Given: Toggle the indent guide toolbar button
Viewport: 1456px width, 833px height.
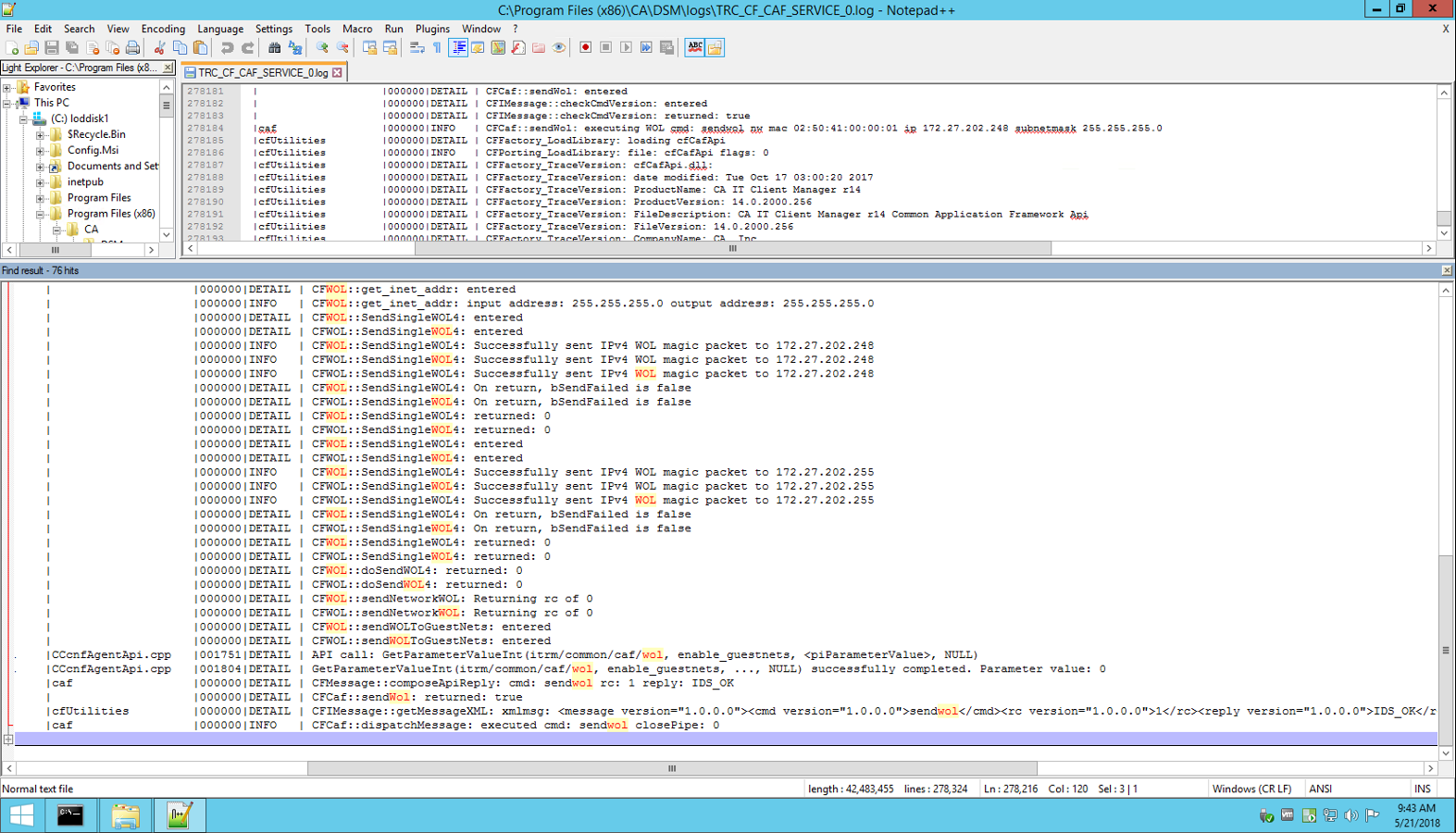Looking at the screenshot, I should (x=458, y=47).
